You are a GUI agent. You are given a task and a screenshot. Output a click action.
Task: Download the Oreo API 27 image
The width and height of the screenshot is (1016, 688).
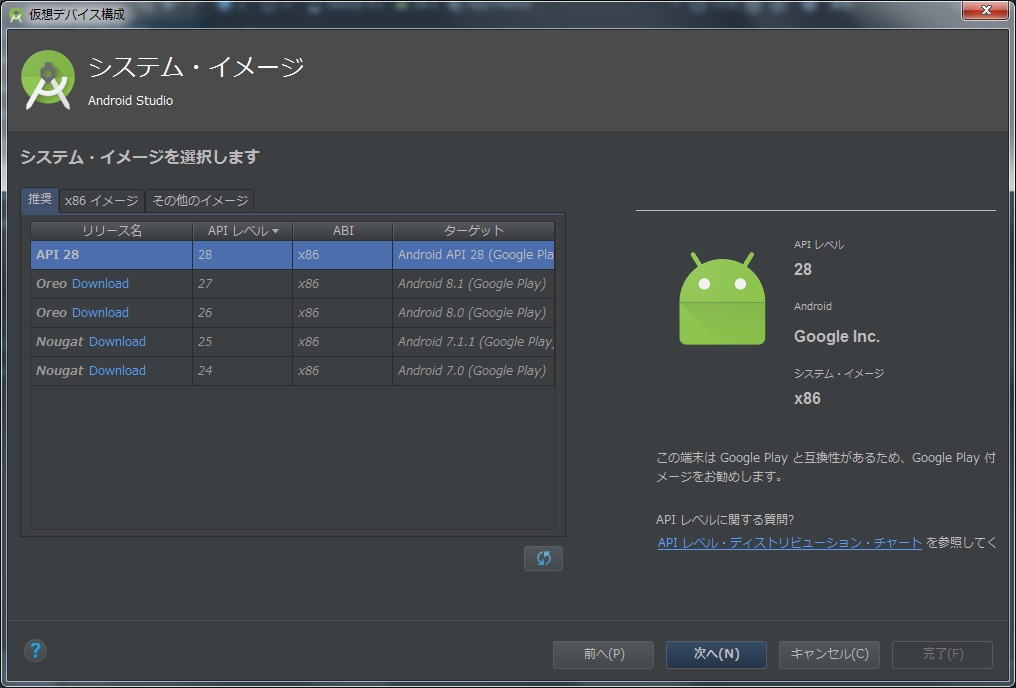[x=100, y=284]
